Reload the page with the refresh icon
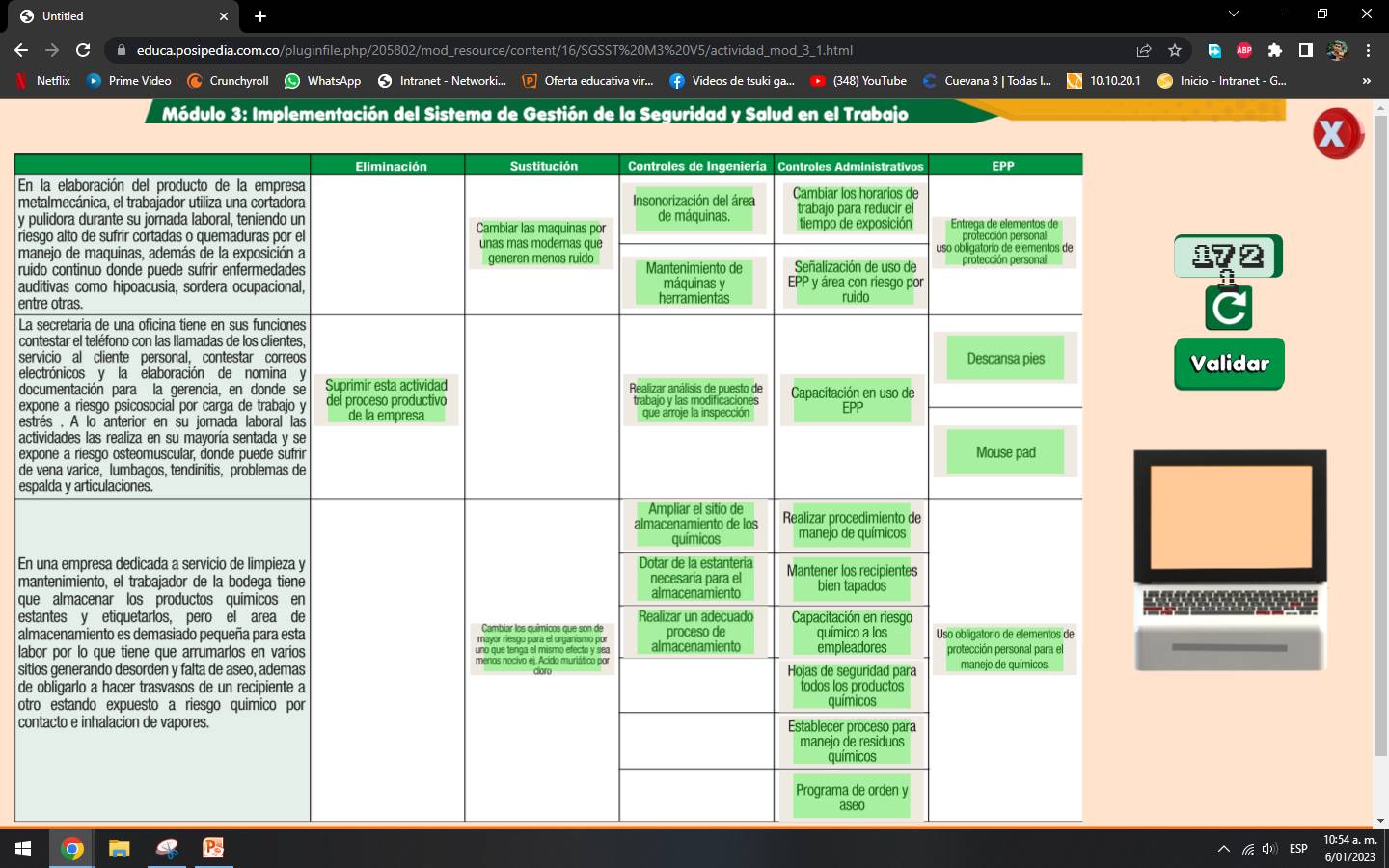This screenshot has width=1389, height=868. tap(83, 50)
